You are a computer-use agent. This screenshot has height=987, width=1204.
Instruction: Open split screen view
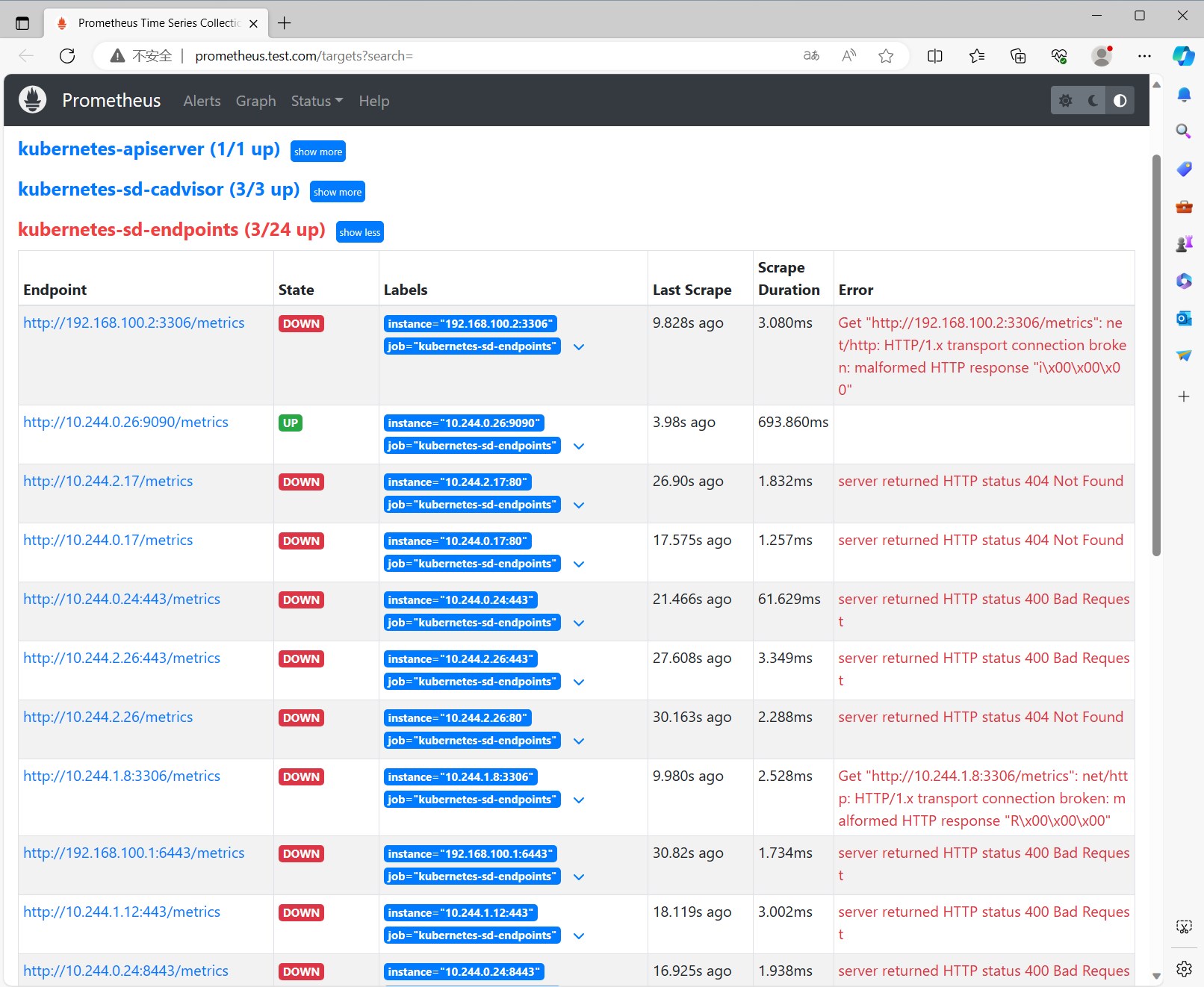click(934, 56)
